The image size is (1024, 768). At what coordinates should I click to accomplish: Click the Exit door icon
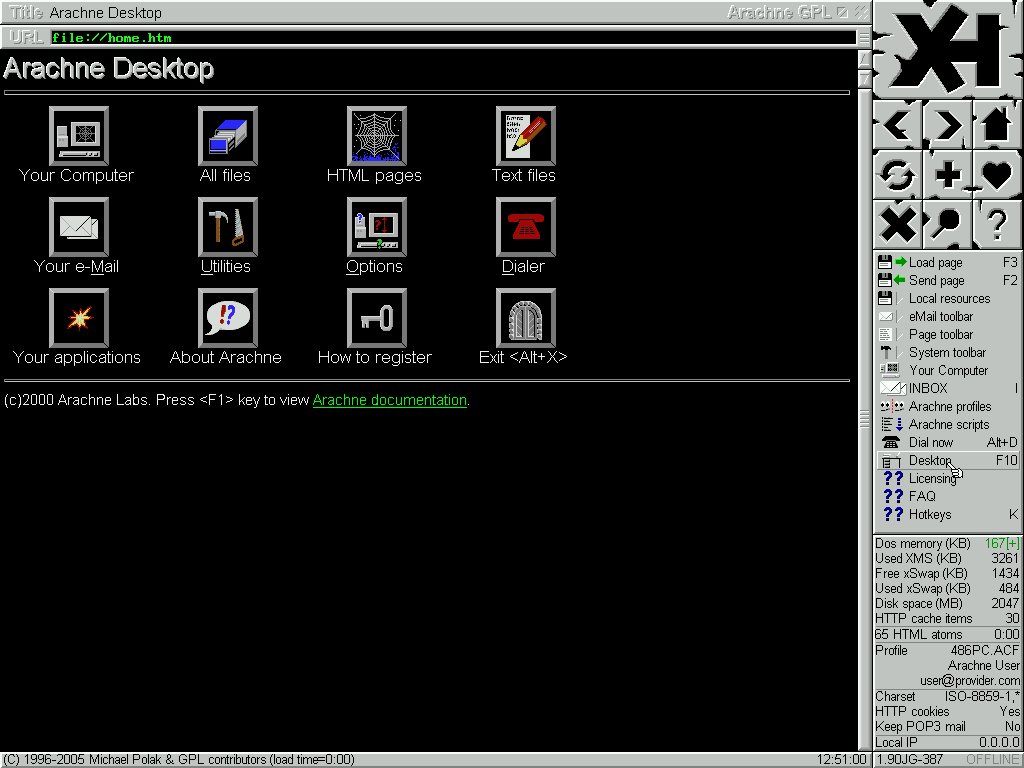[x=525, y=318]
